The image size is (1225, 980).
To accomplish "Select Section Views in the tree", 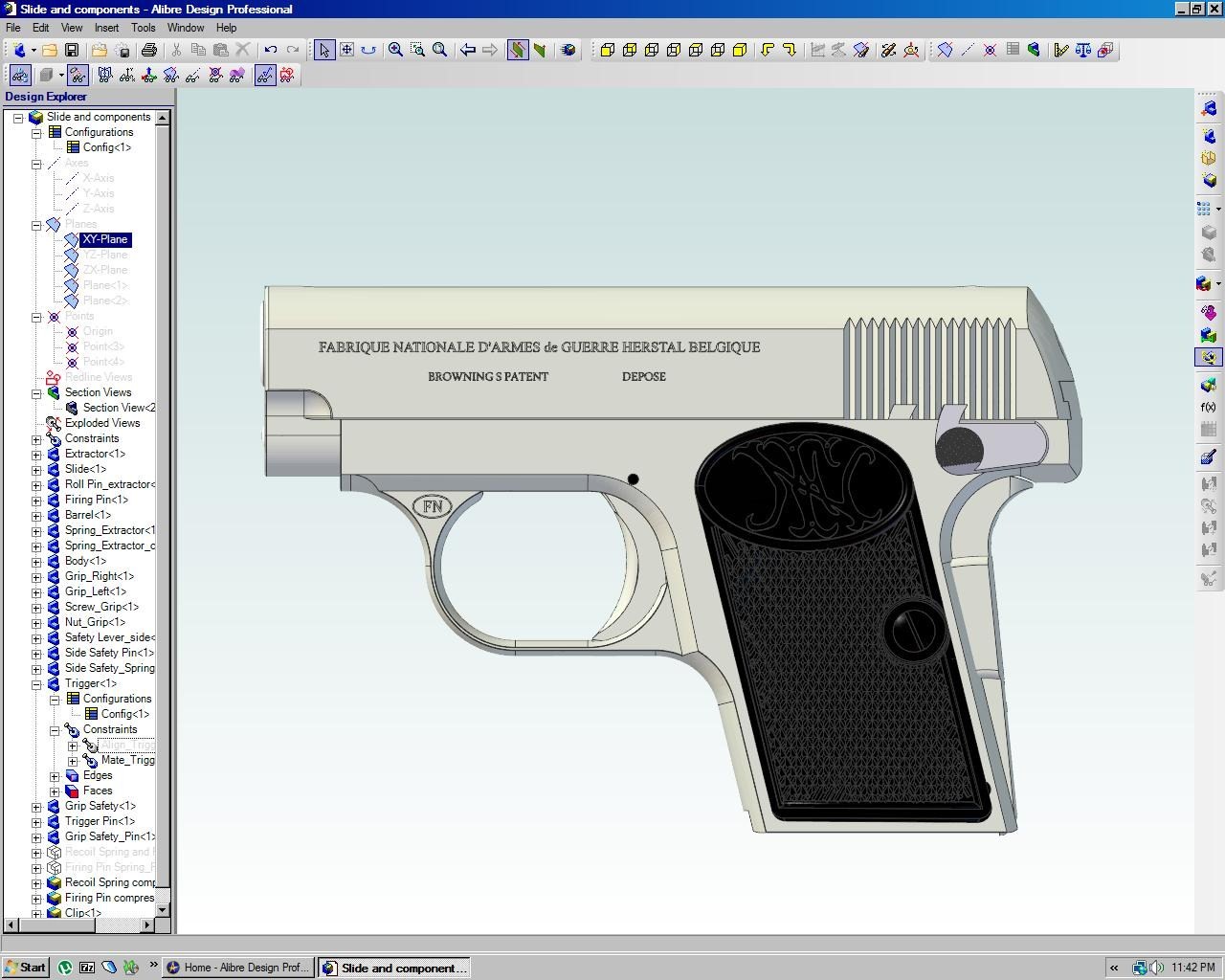I will [x=98, y=392].
